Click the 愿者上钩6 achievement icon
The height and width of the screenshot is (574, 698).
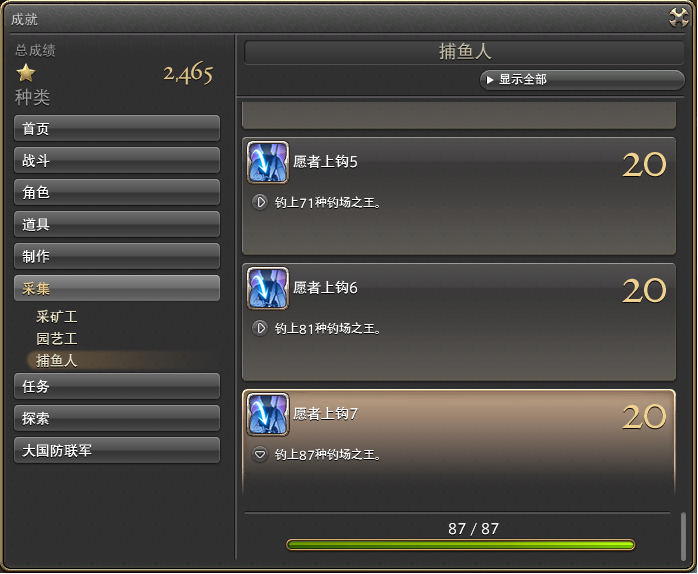coord(268,288)
